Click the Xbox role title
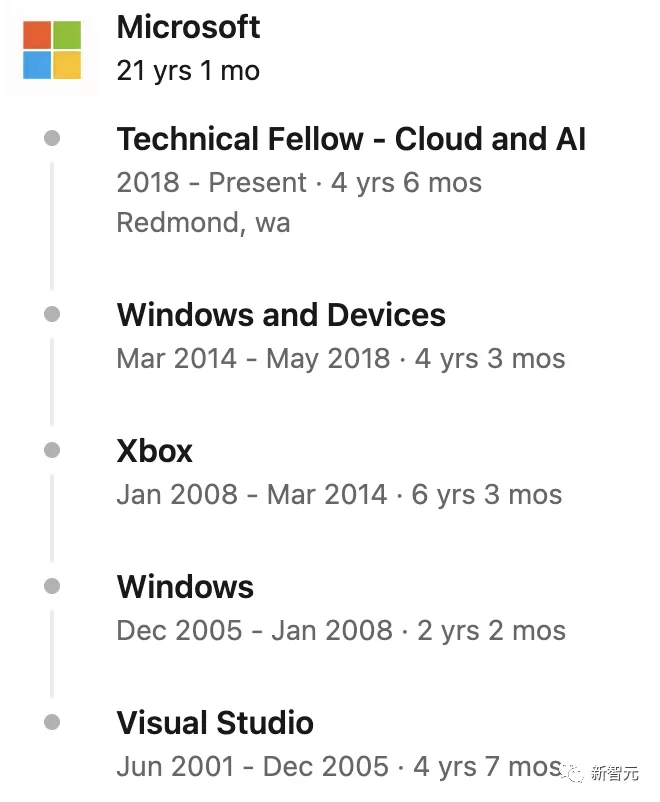 click(x=155, y=451)
